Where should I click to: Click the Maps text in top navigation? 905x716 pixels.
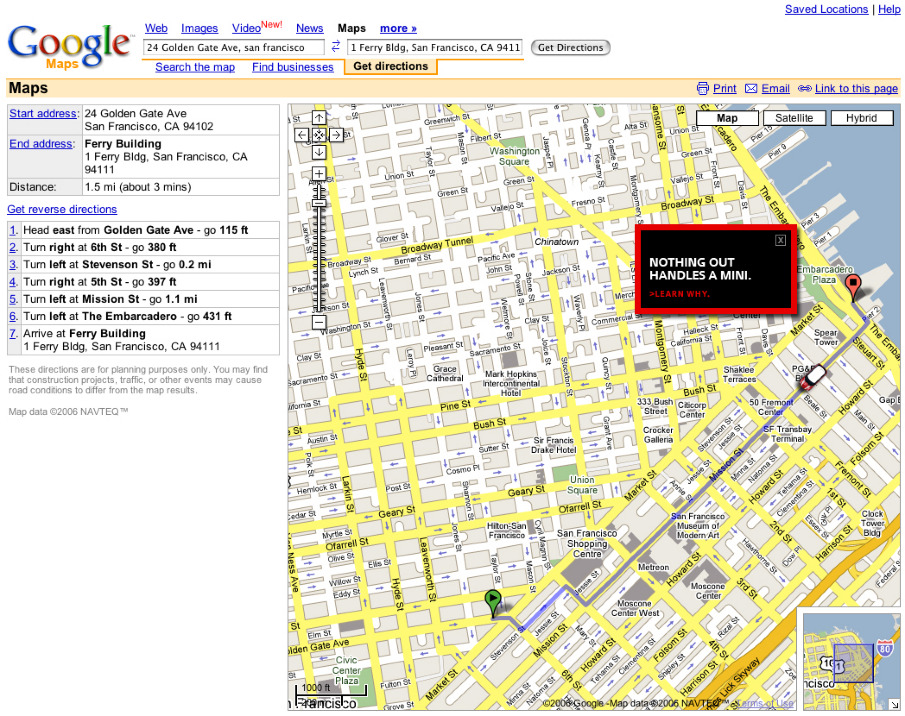pyautogui.click(x=351, y=28)
